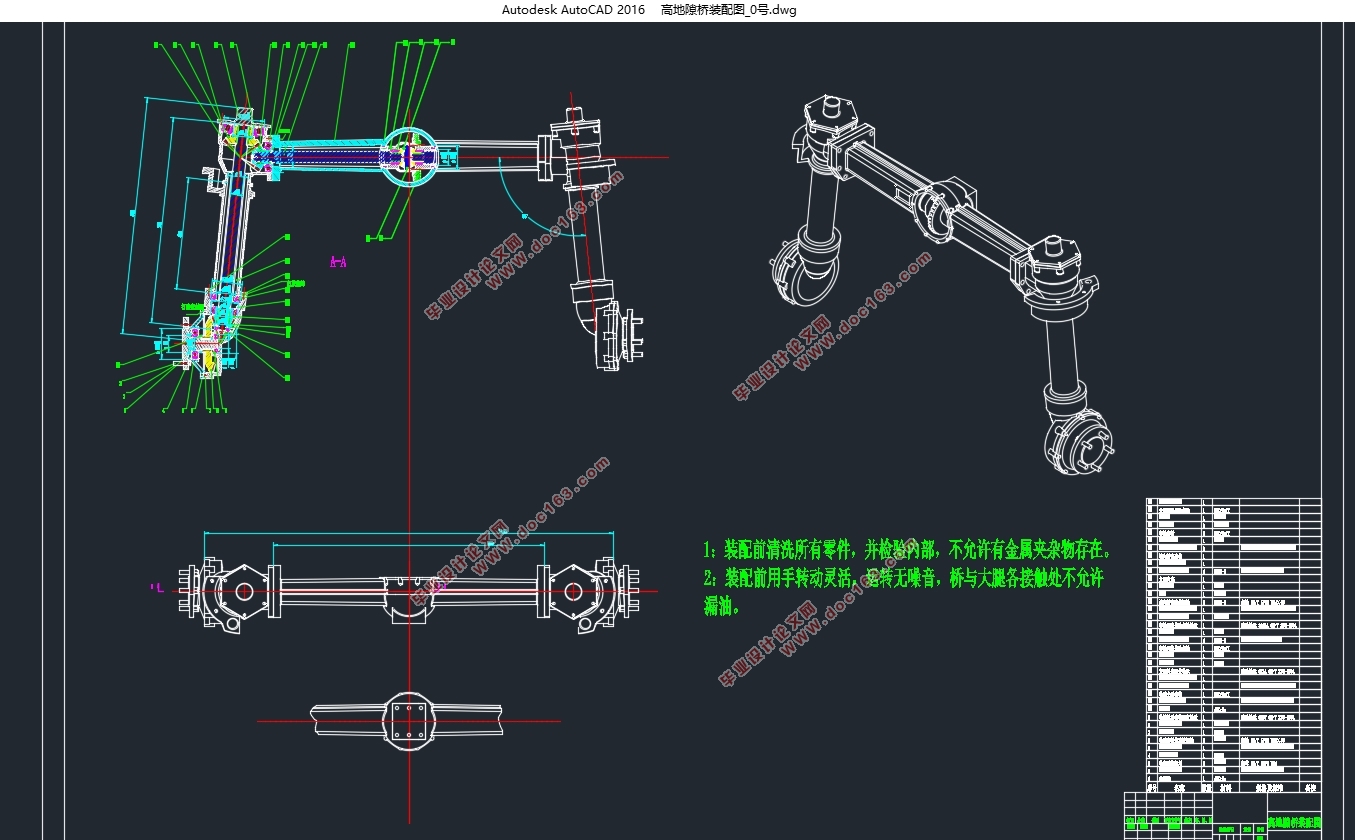
Task: Select the left hexagonal housing in front view
Action: 244,591
